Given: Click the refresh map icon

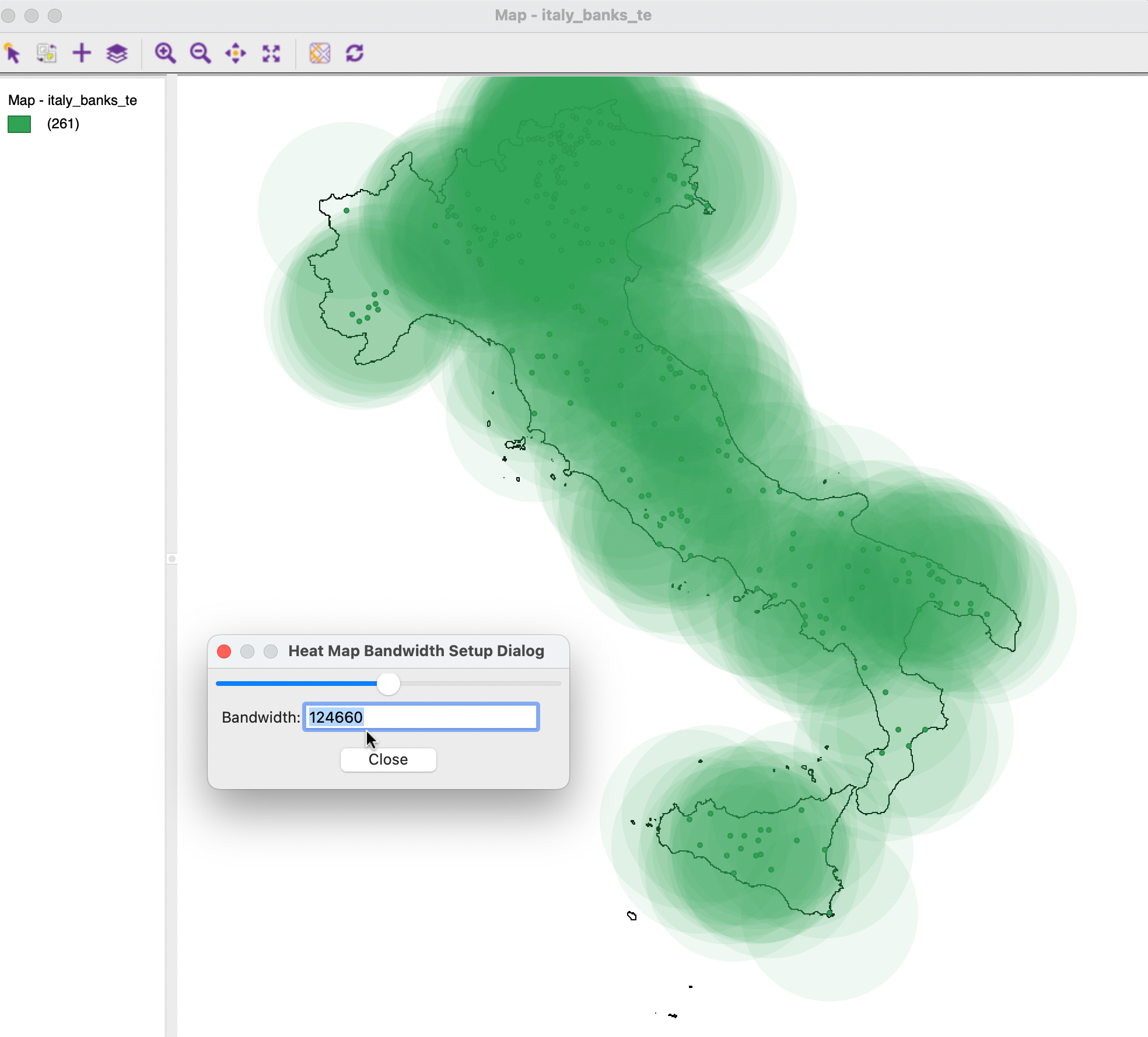Looking at the screenshot, I should coord(355,53).
